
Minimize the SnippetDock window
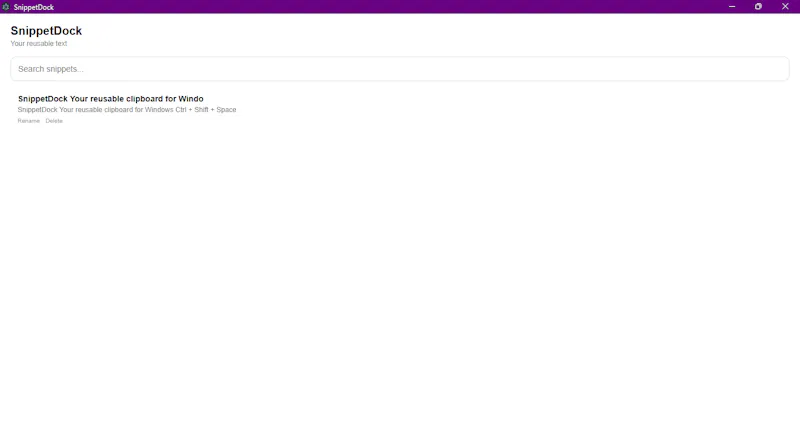coord(732,7)
